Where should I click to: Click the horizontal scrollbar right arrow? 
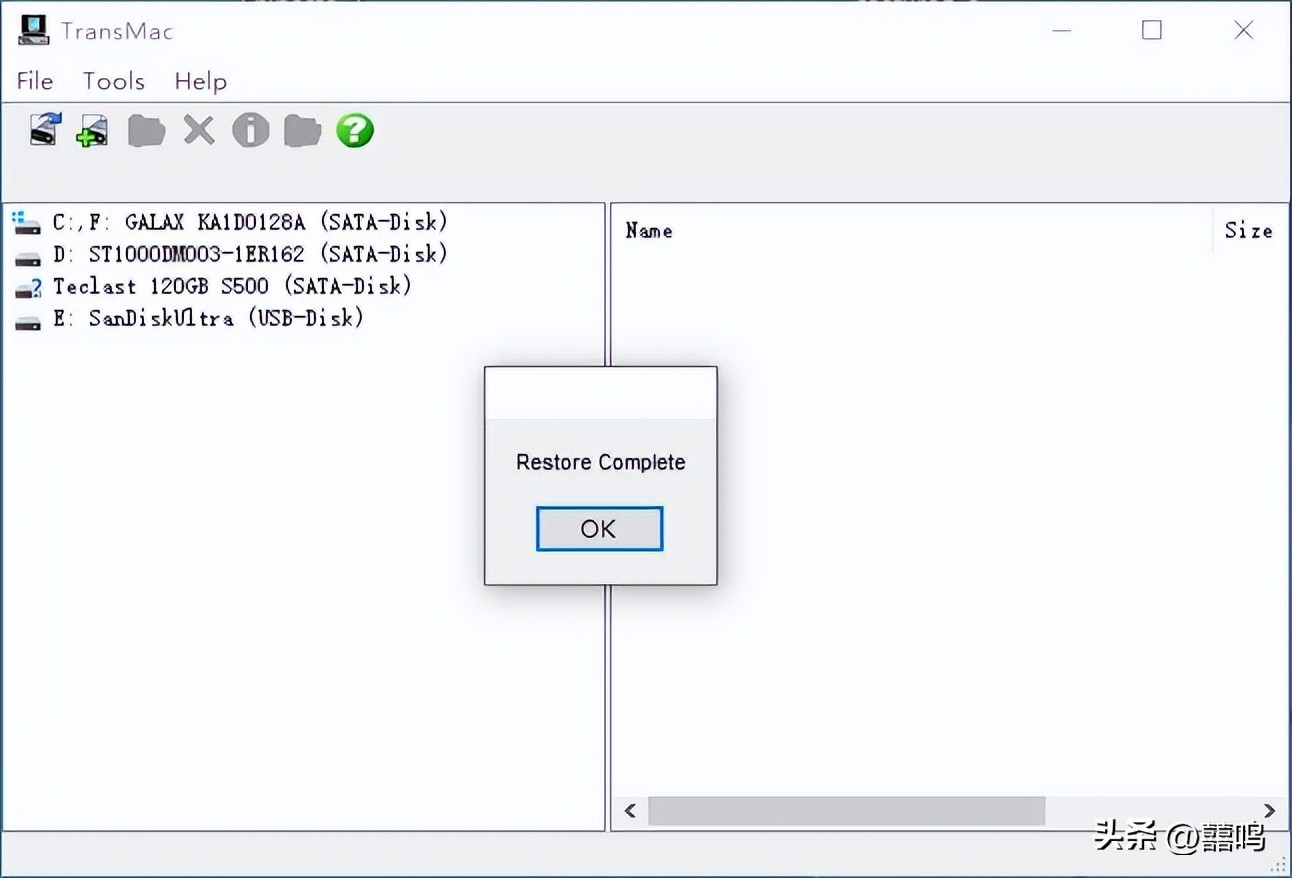coord(1270,811)
